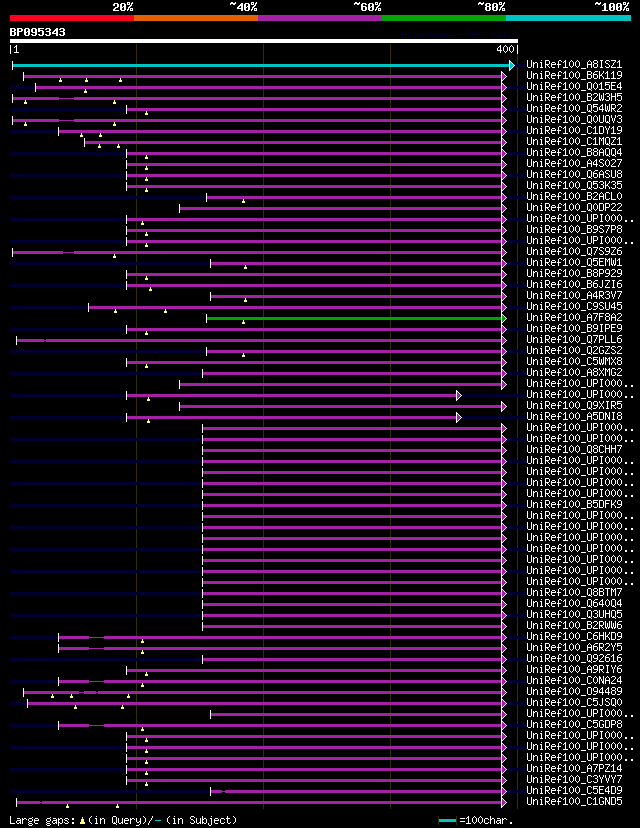This screenshot has width=640, height=828.
Task: Pick the UniRef100_A8XMG2 hit label
Action: click(x=574, y=373)
